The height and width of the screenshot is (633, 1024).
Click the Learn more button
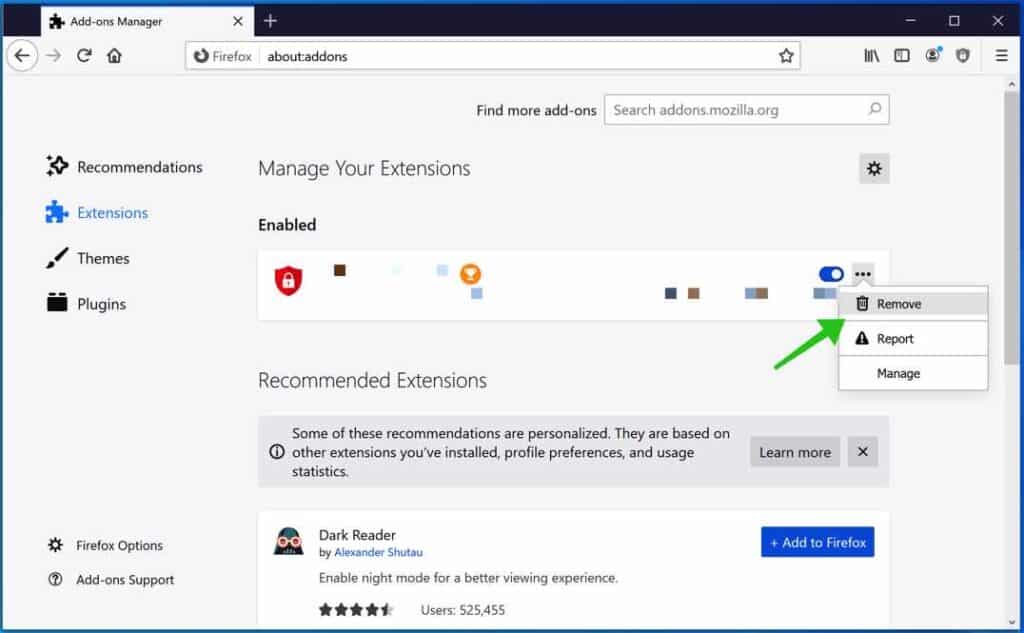point(794,452)
